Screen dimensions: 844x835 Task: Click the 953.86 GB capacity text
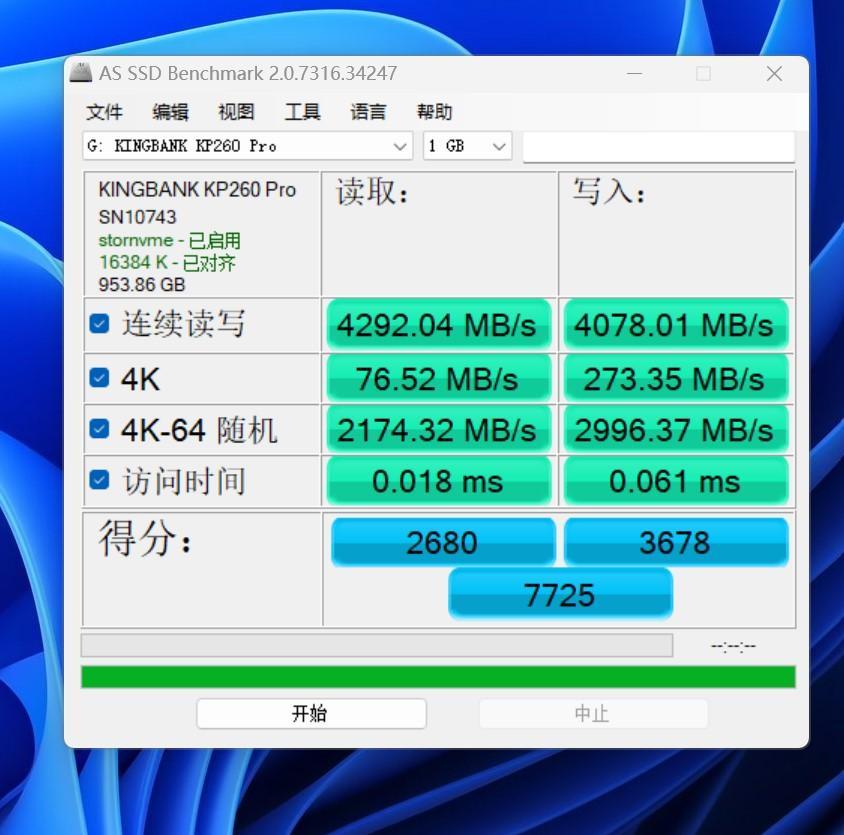(x=142, y=284)
